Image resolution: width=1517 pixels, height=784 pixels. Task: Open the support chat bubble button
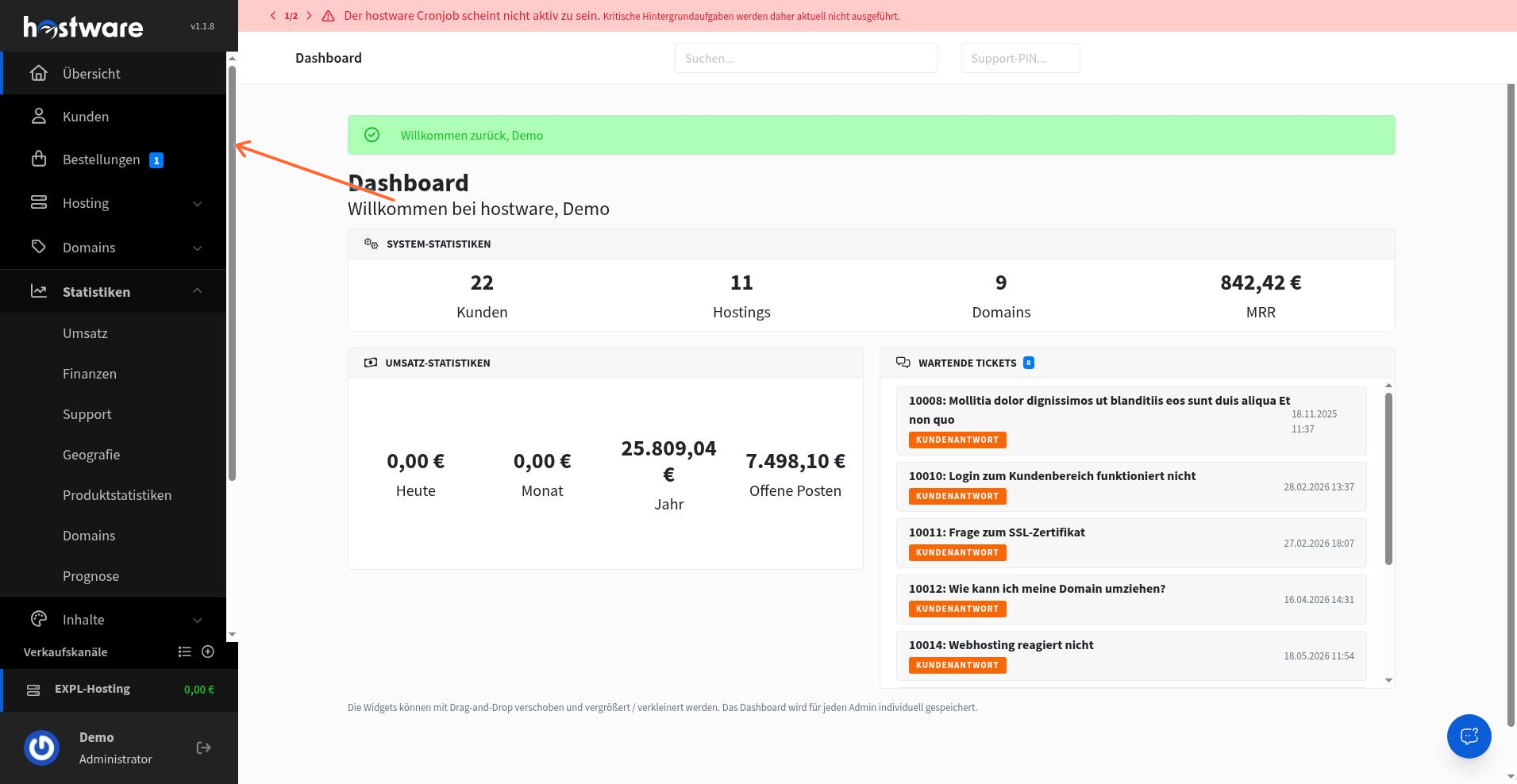point(1469,736)
